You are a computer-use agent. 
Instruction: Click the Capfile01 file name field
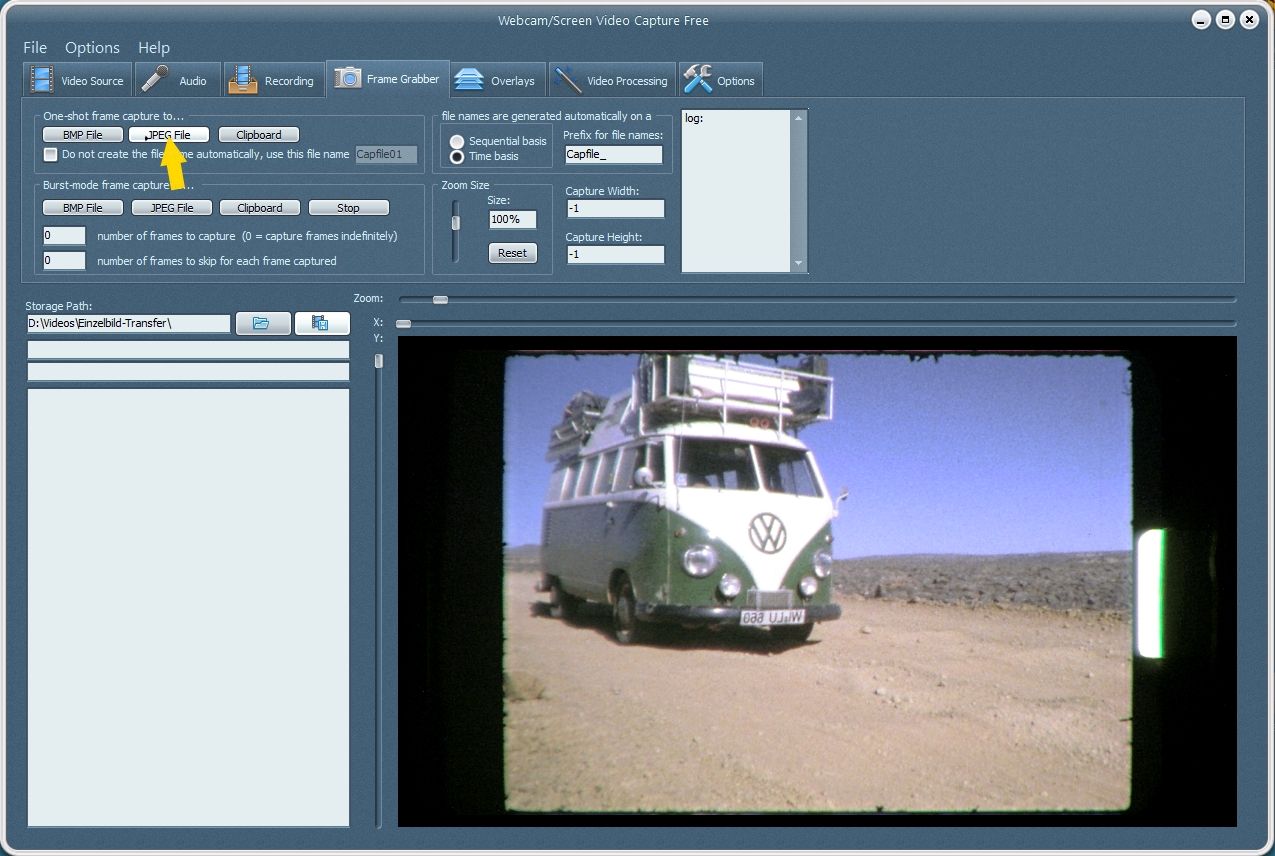[386, 155]
